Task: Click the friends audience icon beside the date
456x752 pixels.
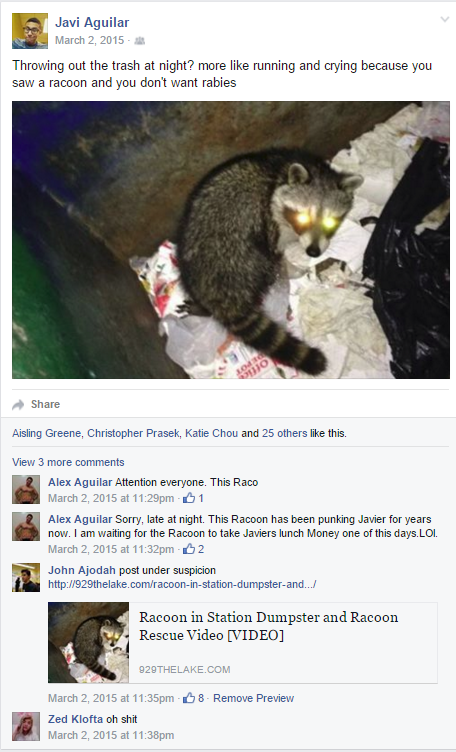Action: 140,41
